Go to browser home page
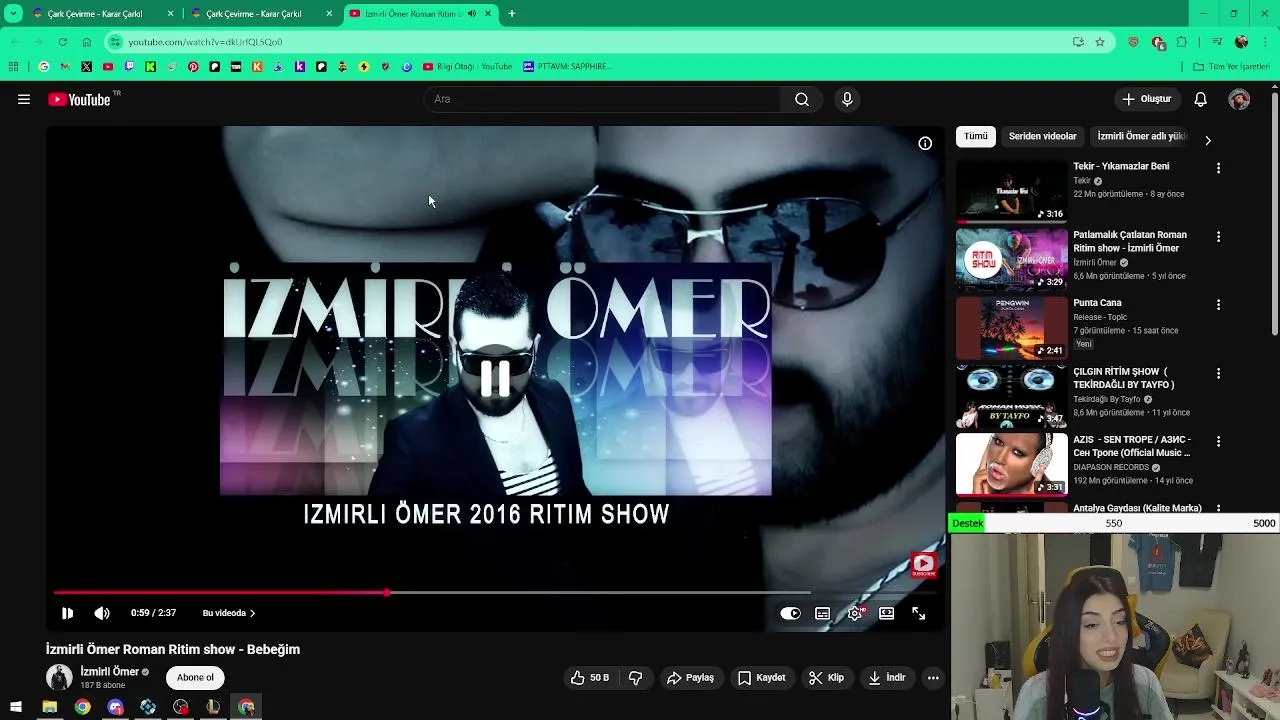The image size is (1280, 720). click(x=86, y=42)
